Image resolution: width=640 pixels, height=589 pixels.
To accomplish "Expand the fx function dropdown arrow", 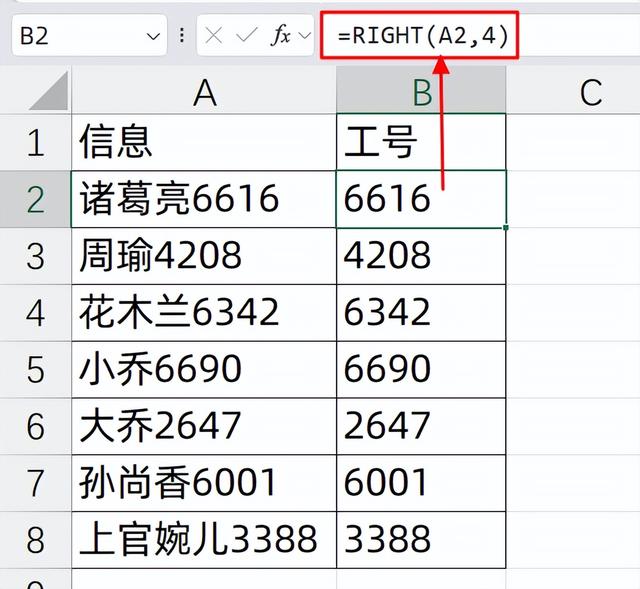I will [304, 36].
